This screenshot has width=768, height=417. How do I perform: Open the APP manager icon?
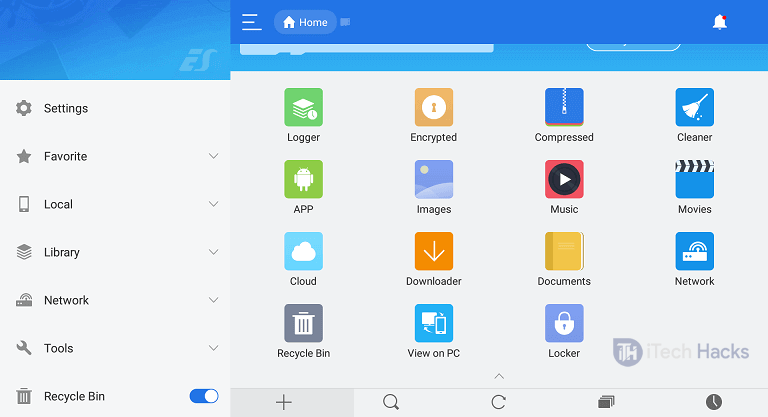[x=303, y=179]
